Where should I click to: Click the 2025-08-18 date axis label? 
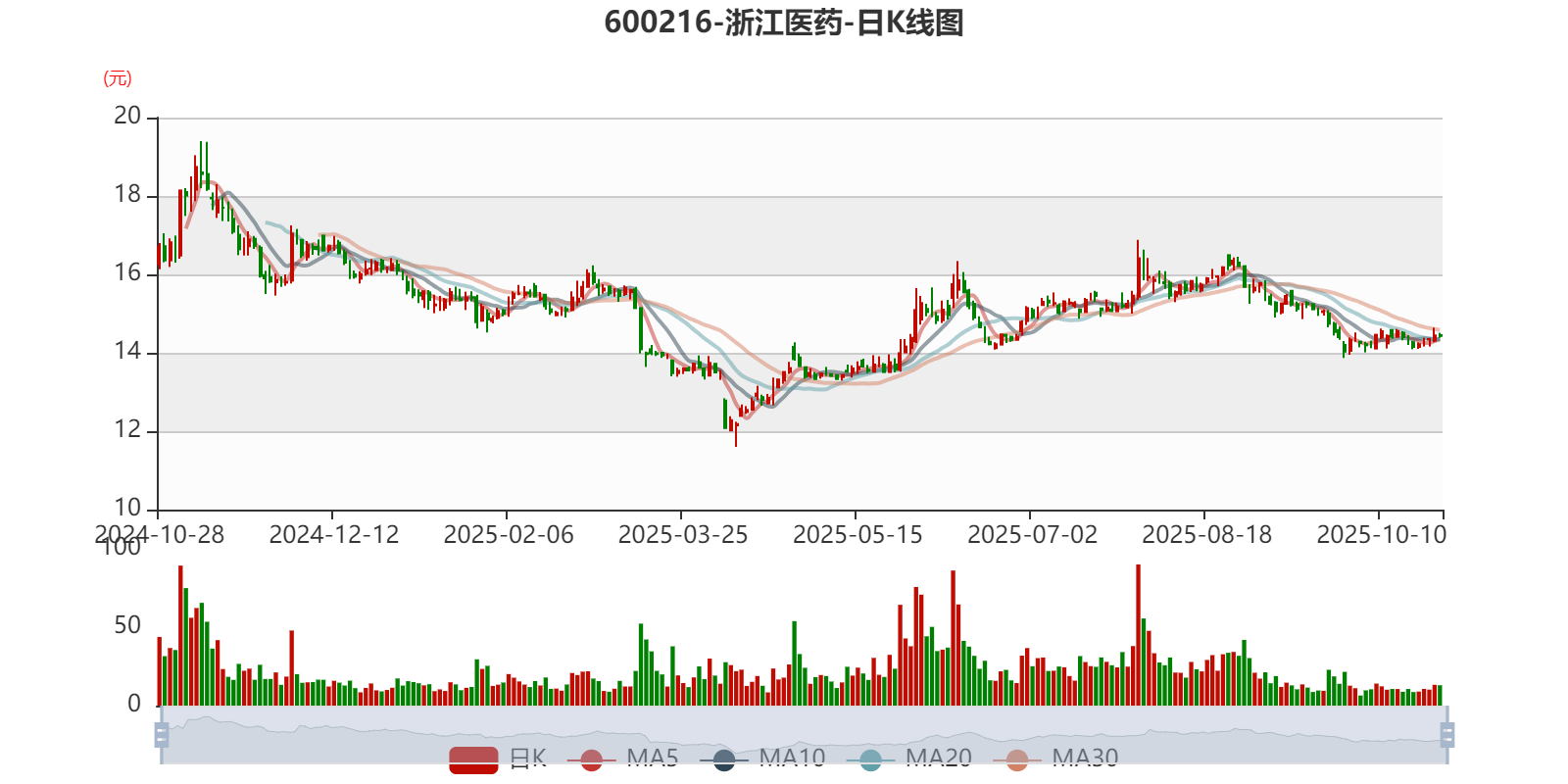point(1206,534)
